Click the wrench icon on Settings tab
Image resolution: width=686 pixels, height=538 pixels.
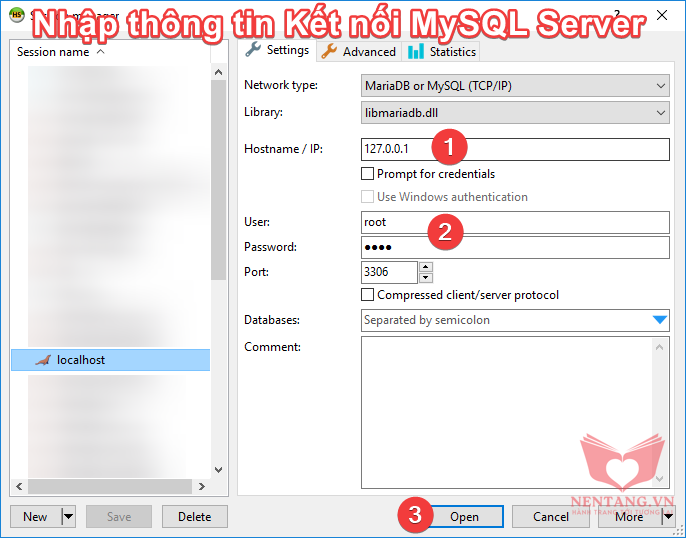253,51
